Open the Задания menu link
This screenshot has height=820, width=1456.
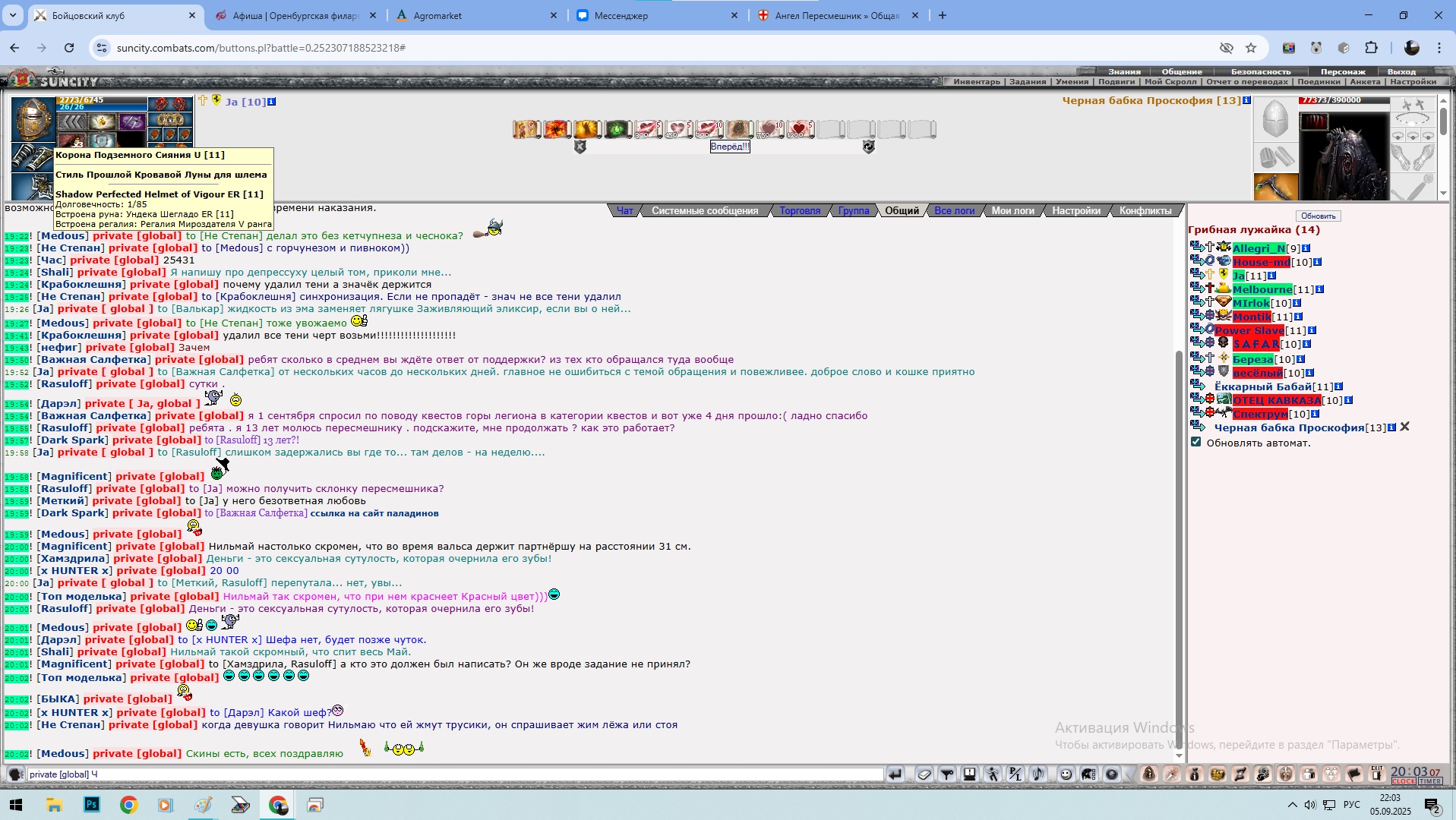(1028, 82)
